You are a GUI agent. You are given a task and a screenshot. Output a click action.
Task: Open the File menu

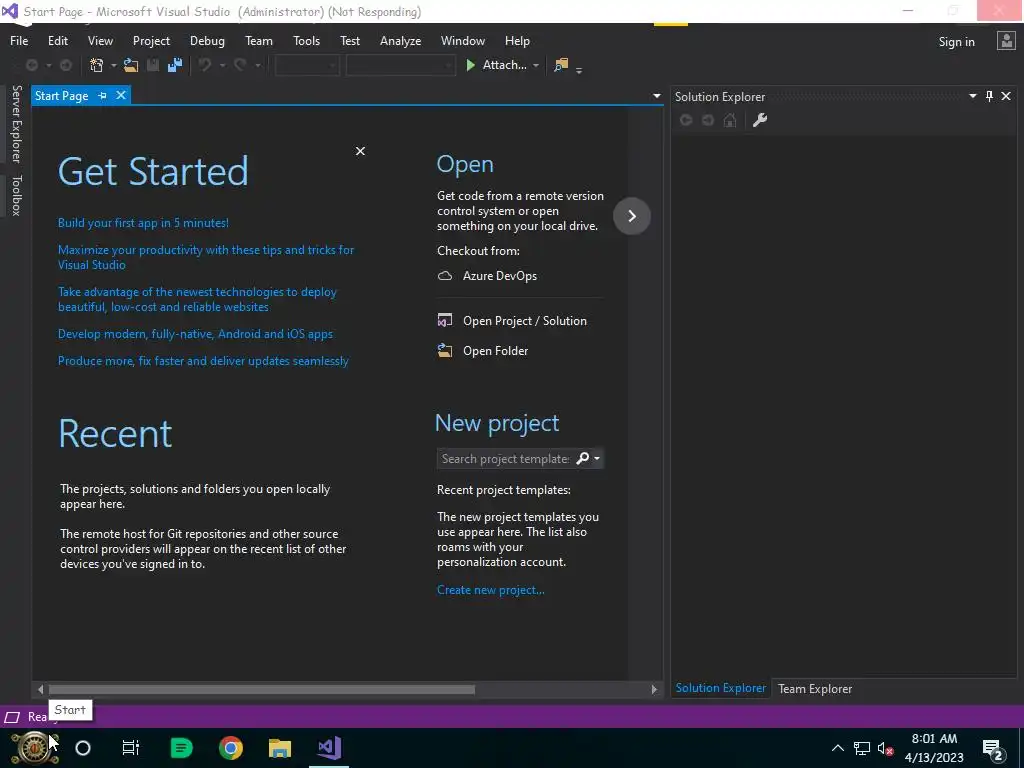point(19,40)
